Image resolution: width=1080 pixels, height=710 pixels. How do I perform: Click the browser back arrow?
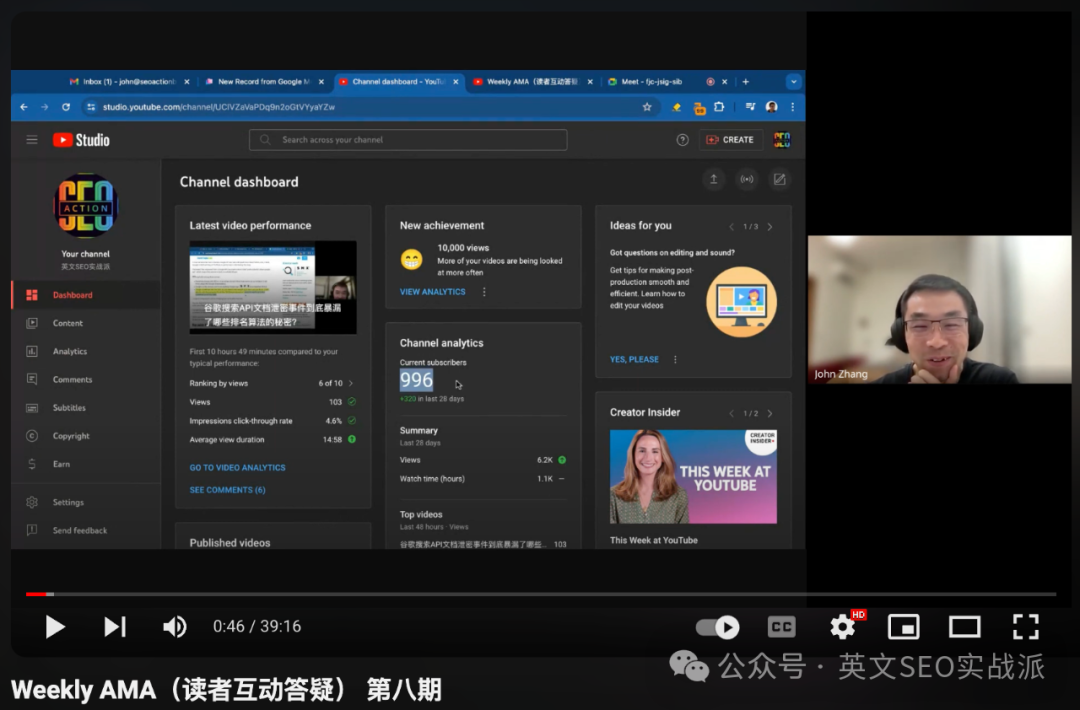click(24, 107)
